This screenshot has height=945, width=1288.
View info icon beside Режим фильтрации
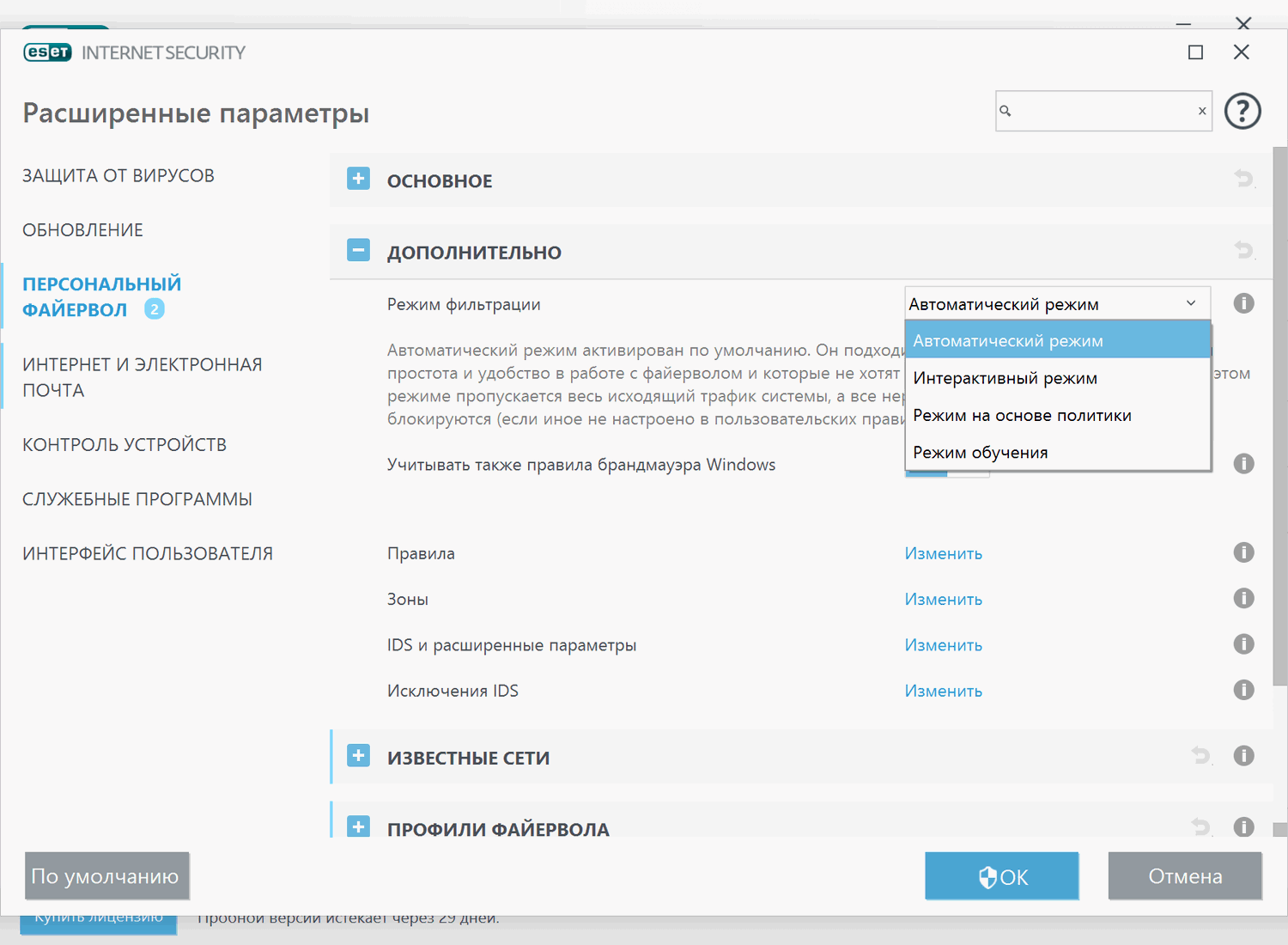click(x=1243, y=303)
